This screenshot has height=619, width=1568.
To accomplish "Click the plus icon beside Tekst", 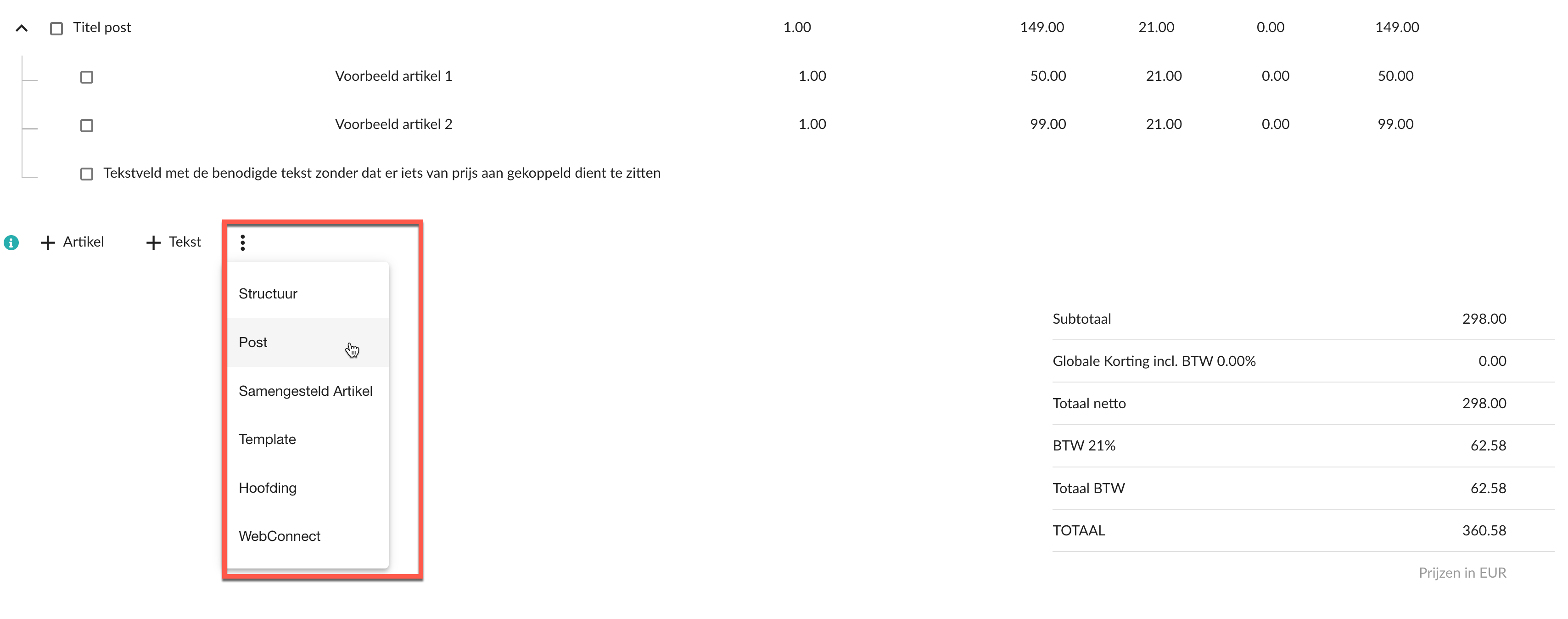I will pos(153,242).
